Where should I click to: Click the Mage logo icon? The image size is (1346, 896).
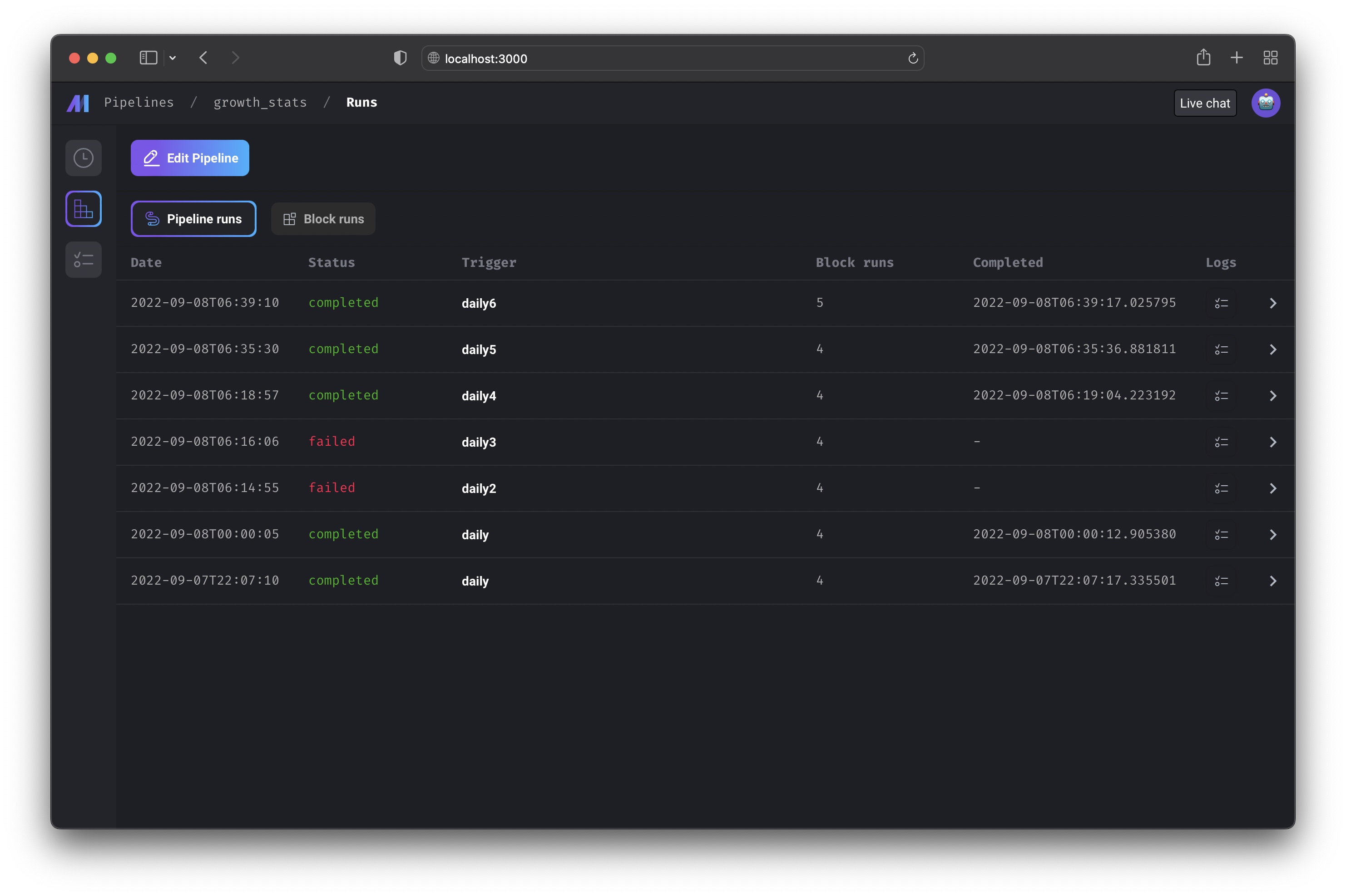[78, 103]
